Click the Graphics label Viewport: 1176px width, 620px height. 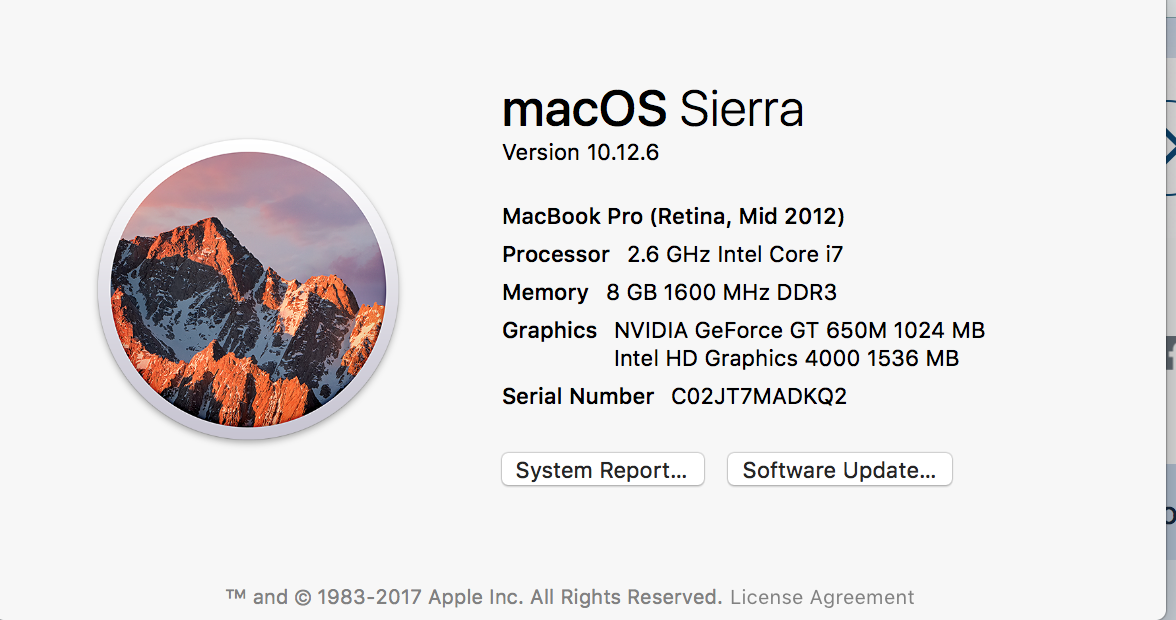(x=549, y=330)
